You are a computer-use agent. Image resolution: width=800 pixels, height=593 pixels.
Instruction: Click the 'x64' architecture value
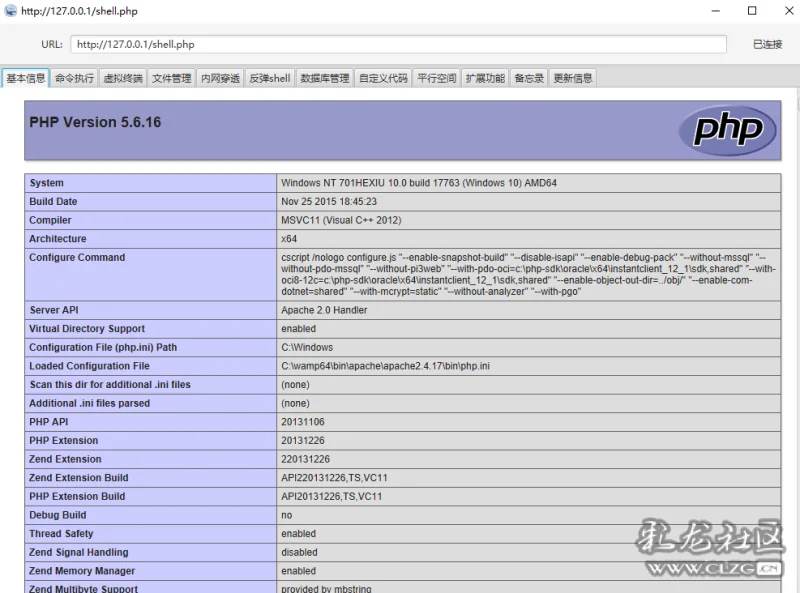click(x=289, y=239)
